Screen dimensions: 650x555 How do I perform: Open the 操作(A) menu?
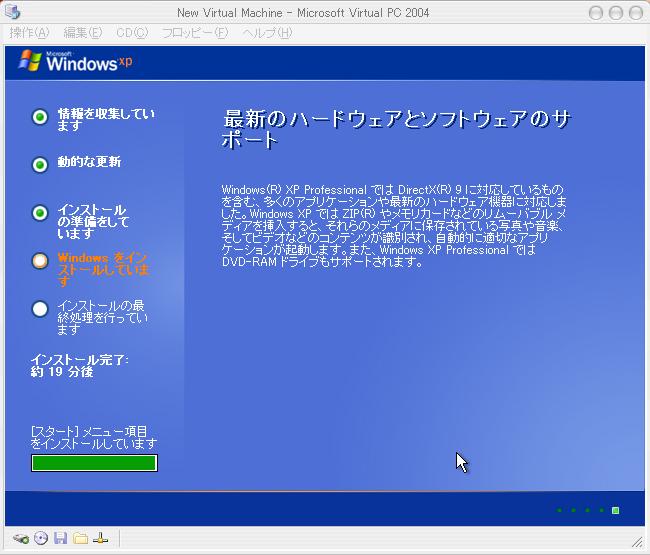[x=29, y=33]
